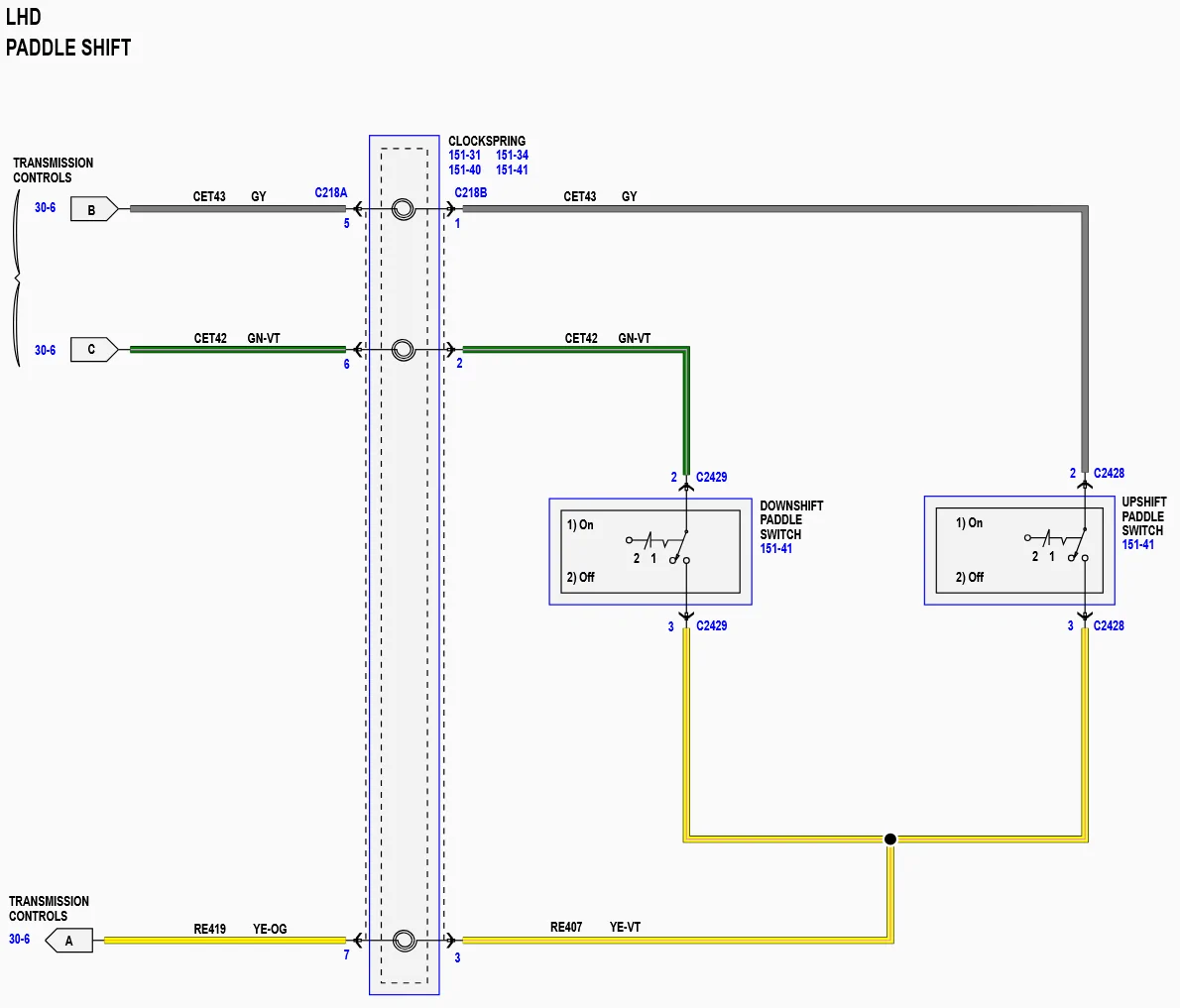The width and height of the screenshot is (1180, 1008).
Task: Click the LHD heading
Action: (x=24, y=17)
